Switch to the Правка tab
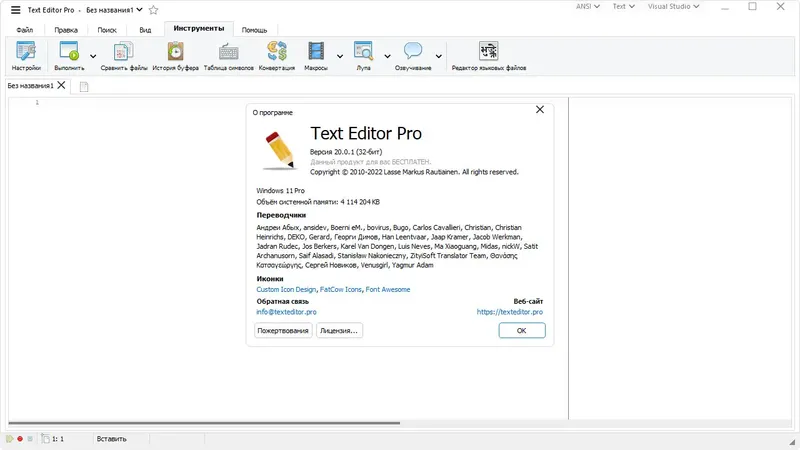This screenshot has width=800, height=450. (66, 30)
